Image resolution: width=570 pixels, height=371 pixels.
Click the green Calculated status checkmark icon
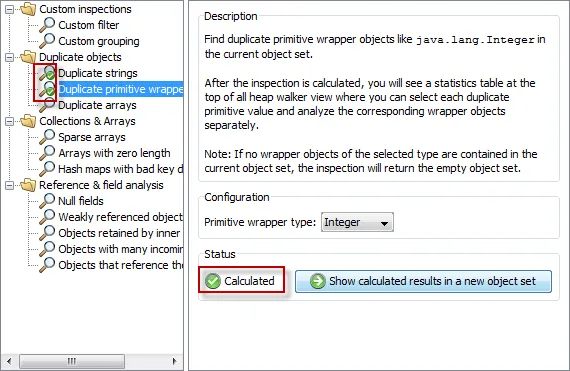(213, 281)
